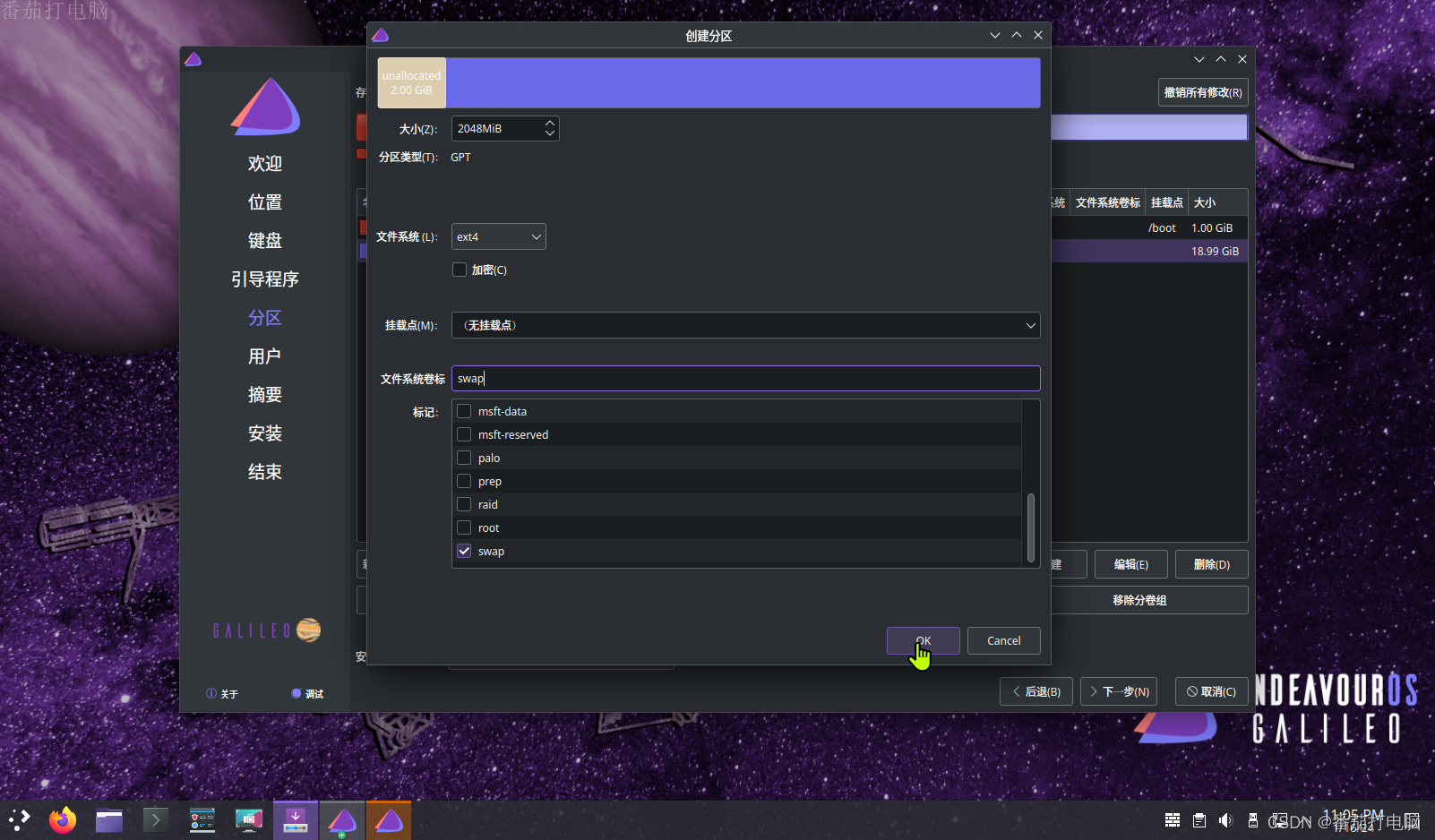Click the blue partition bar segment
Screen dimensions: 1435x840
[x=743, y=83]
